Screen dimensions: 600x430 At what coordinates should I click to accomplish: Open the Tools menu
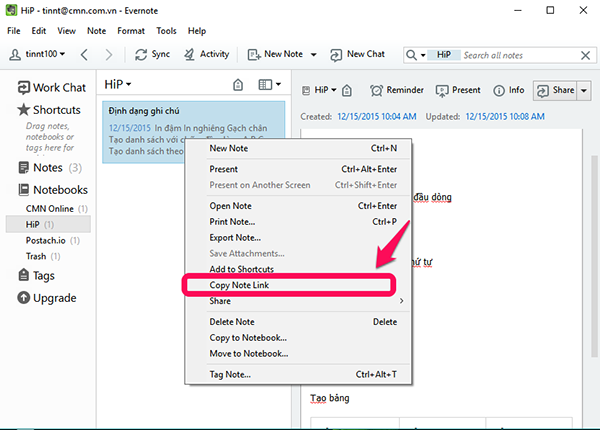click(x=166, y=31)
